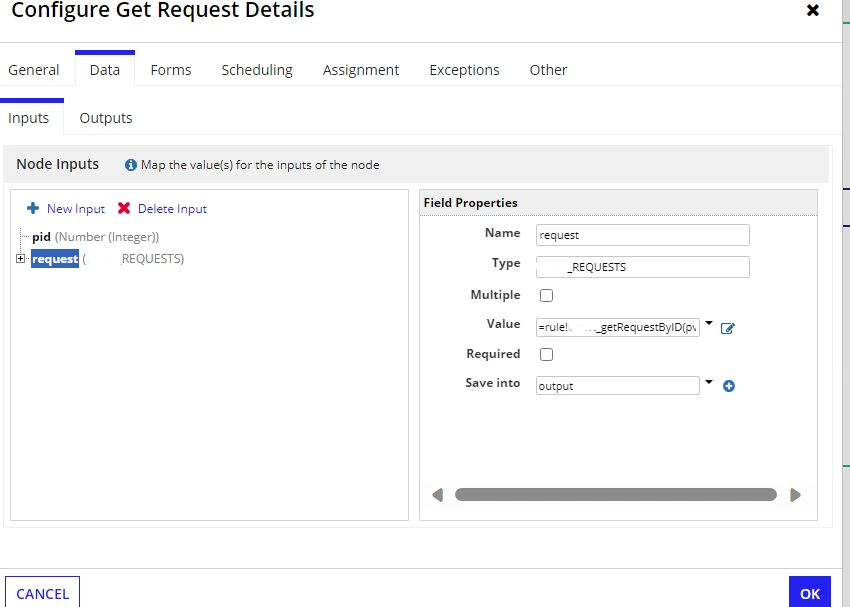
Task: Click the Value expression field
Action: (618, 327)
